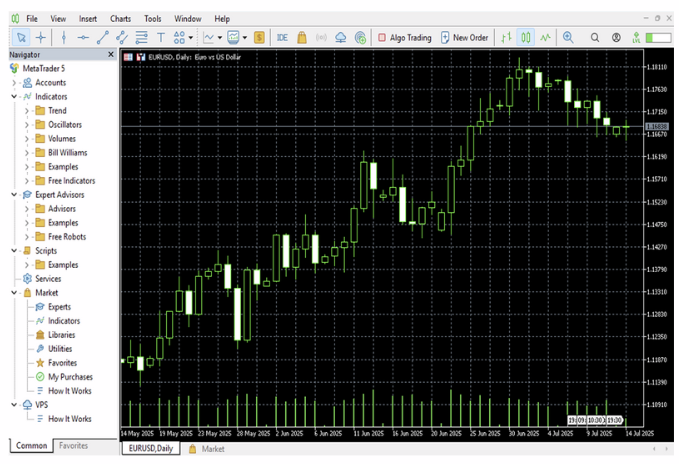Click the New Order button
Image resolution: width=679 pixels, height=464 pixels.
[x=464, y=37]
